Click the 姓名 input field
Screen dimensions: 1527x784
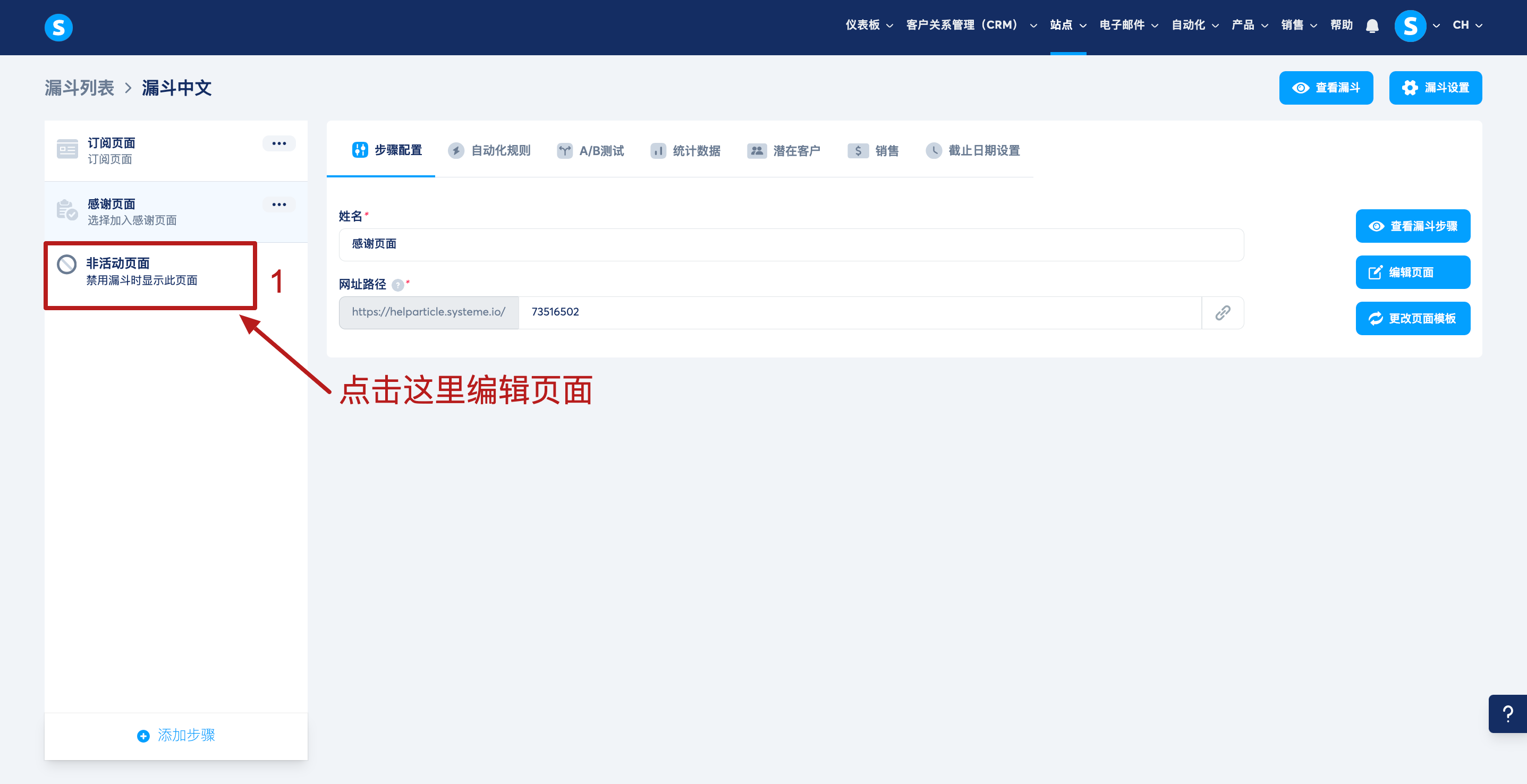pyautogui.click(x=791, y=244)
